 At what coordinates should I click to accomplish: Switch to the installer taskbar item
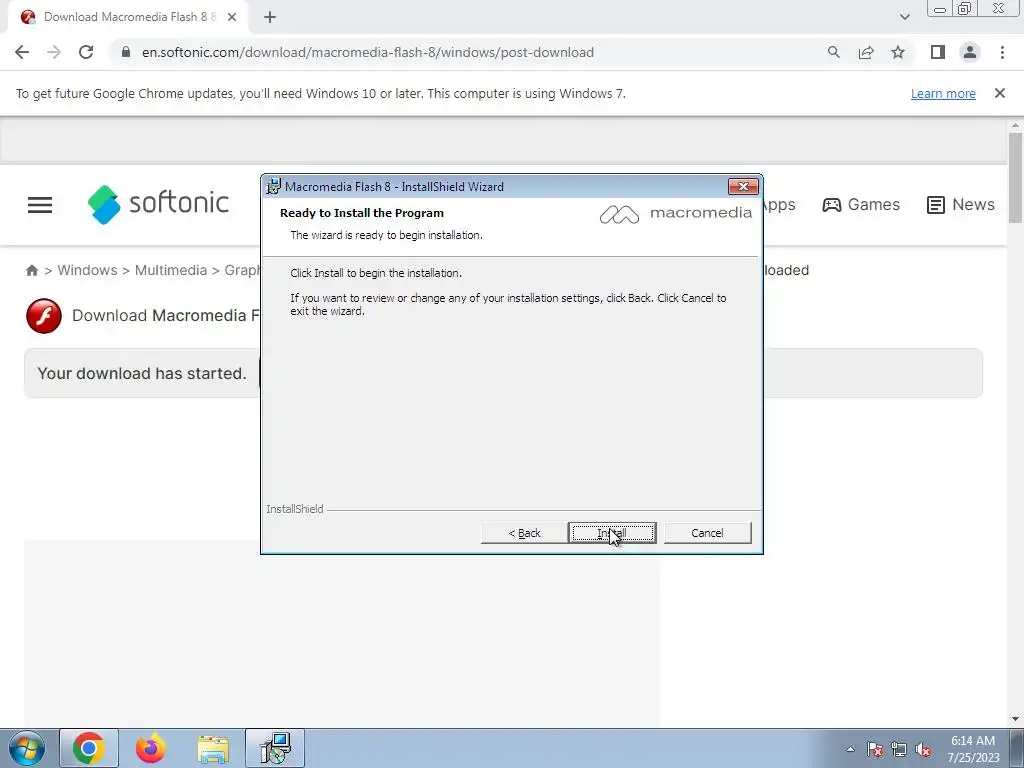[275, 748]
